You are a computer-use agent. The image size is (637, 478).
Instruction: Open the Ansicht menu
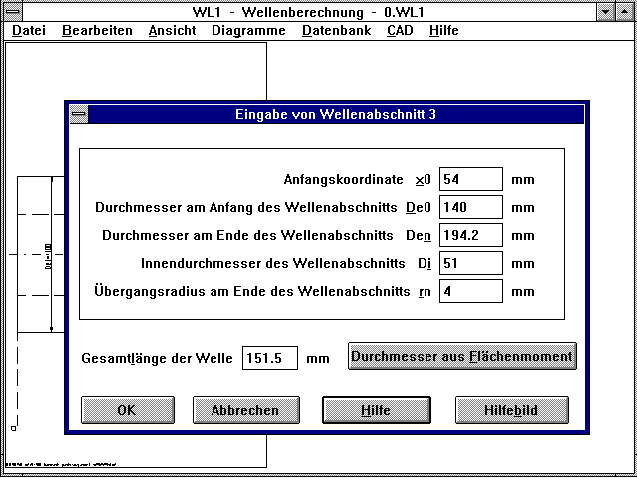point(172,30)
